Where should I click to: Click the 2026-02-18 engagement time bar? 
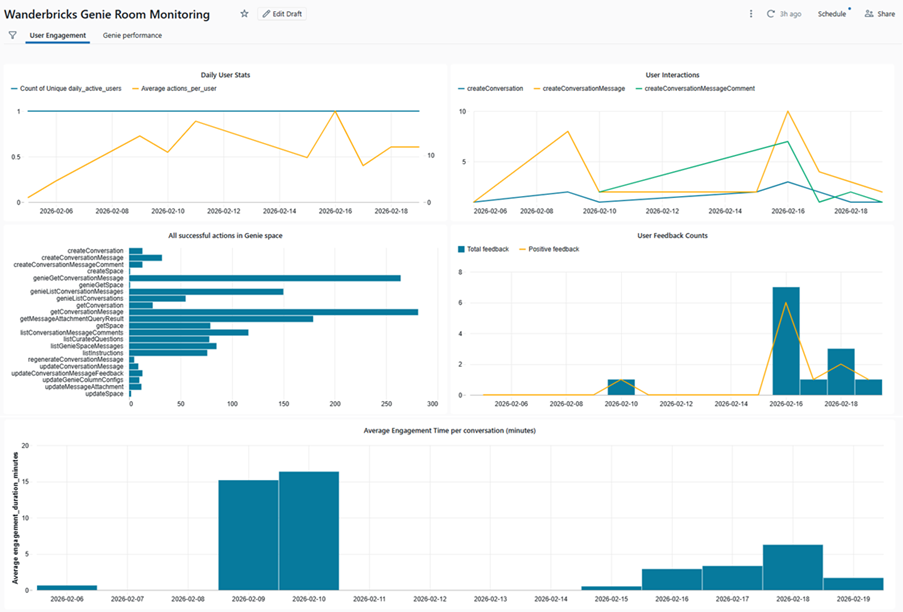tap(793, 568)
